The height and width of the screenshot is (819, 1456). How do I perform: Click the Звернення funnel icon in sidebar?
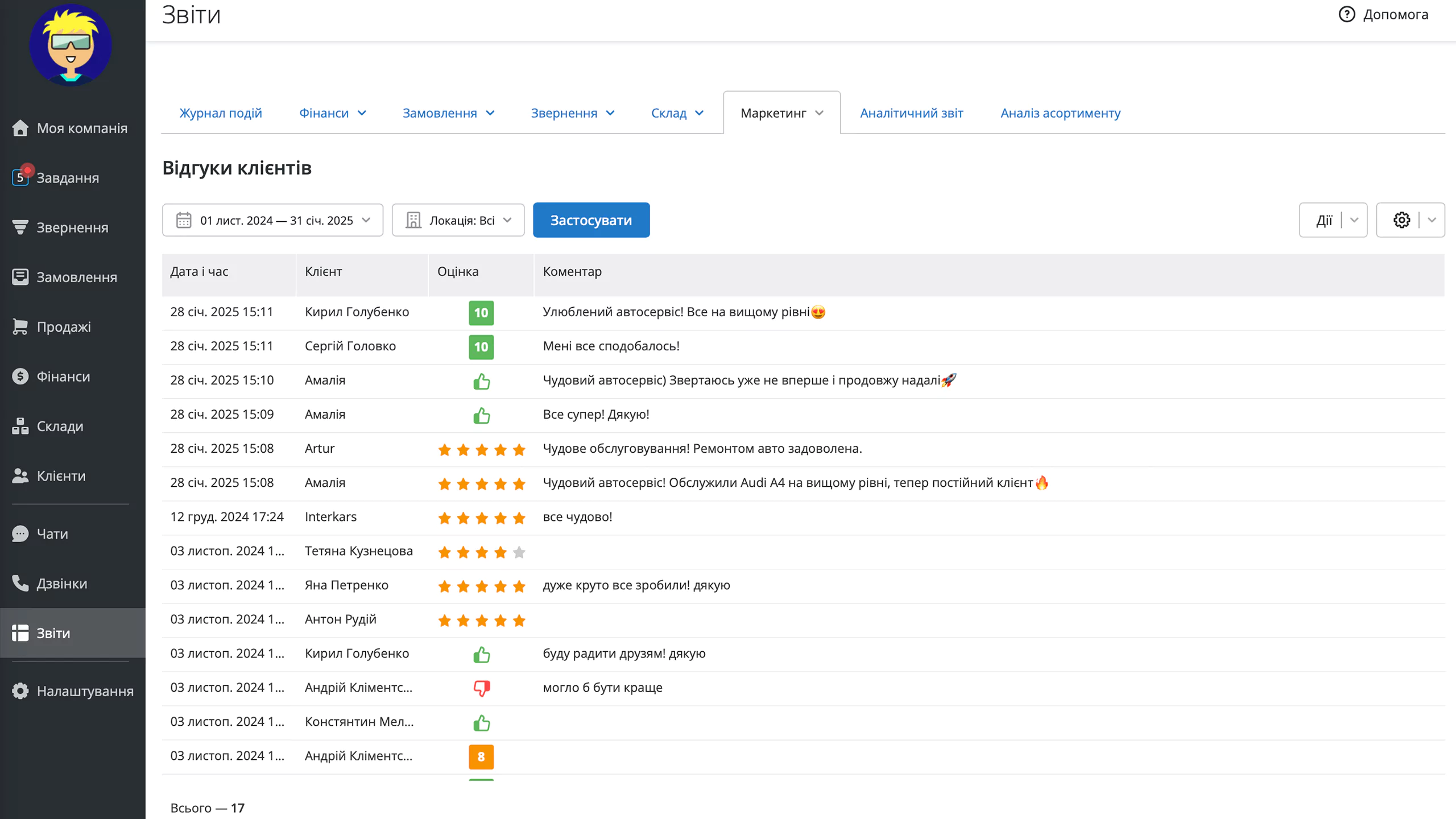20,227
